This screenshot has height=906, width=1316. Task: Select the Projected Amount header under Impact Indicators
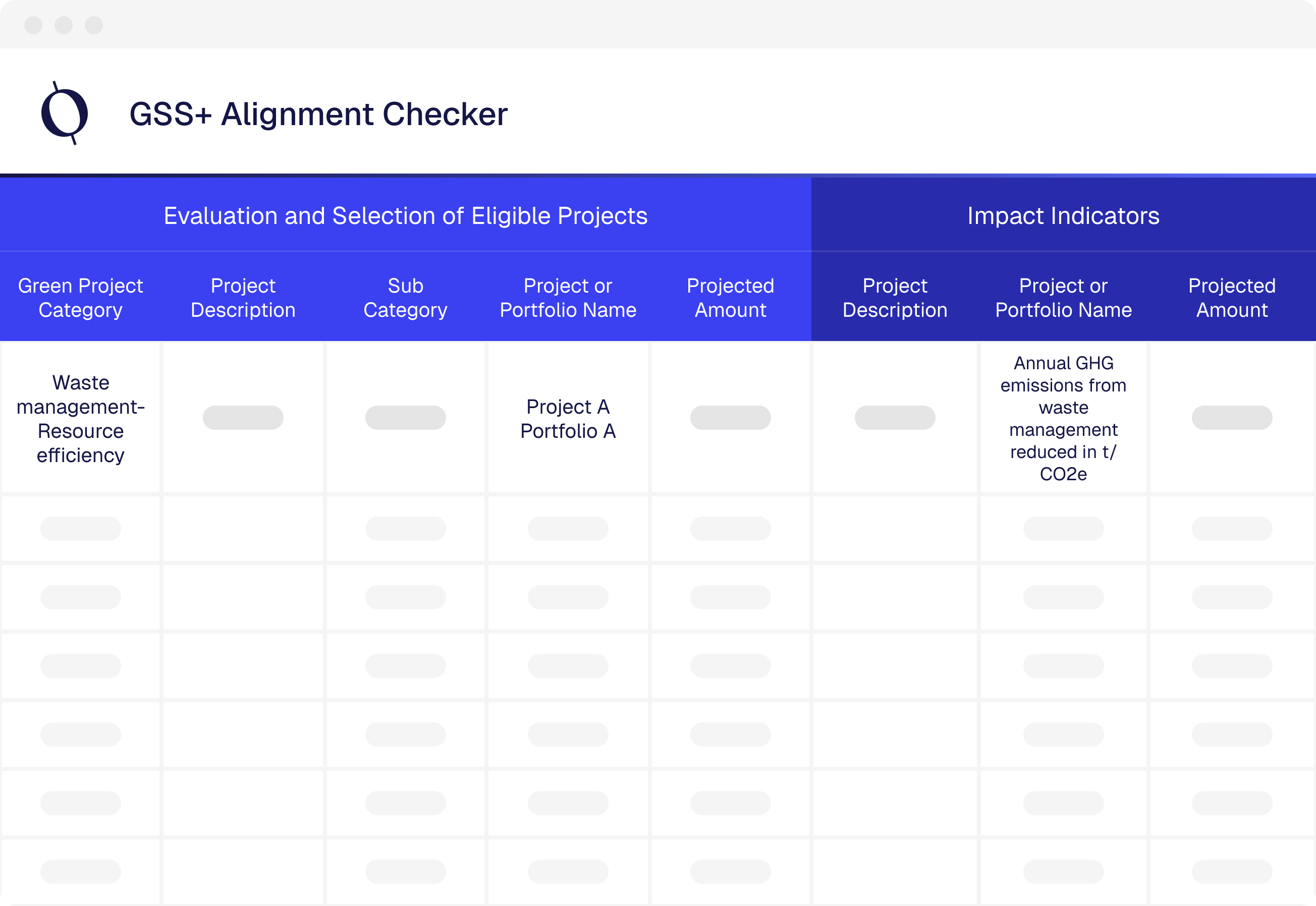tap(1232, 298)
